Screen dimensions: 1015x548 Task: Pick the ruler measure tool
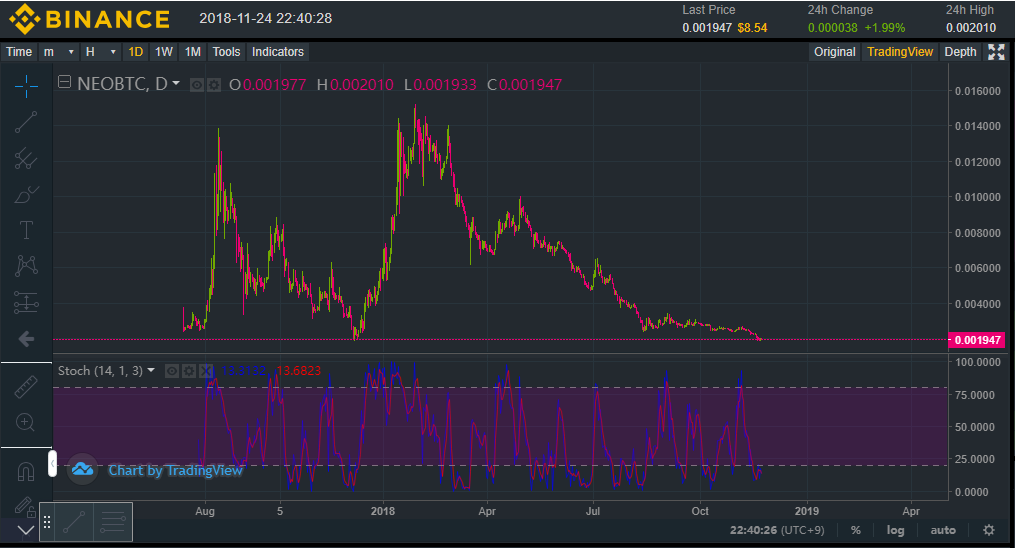point(26,386)
